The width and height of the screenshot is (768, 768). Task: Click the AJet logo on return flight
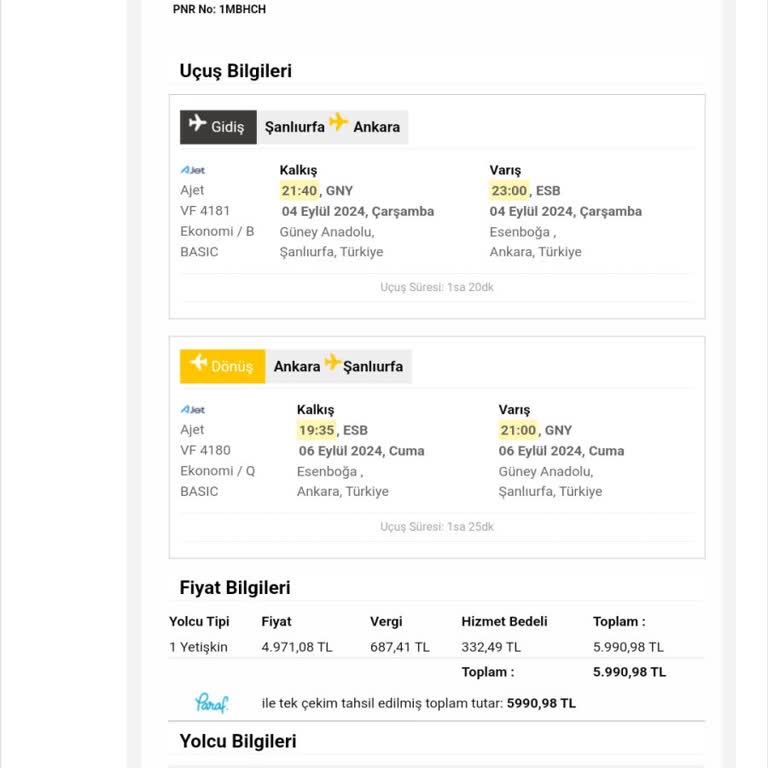click(x=192, y=410)
